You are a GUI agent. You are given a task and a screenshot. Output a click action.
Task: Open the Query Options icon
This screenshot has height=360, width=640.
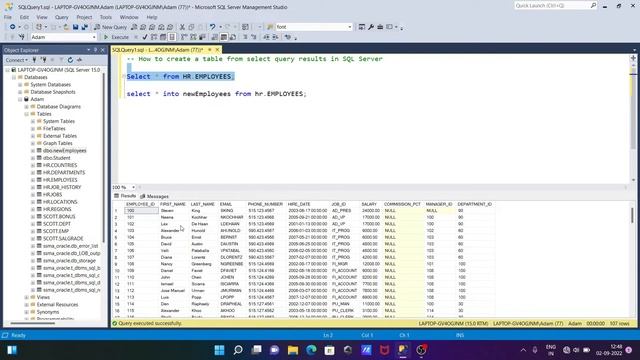point(163,37)
